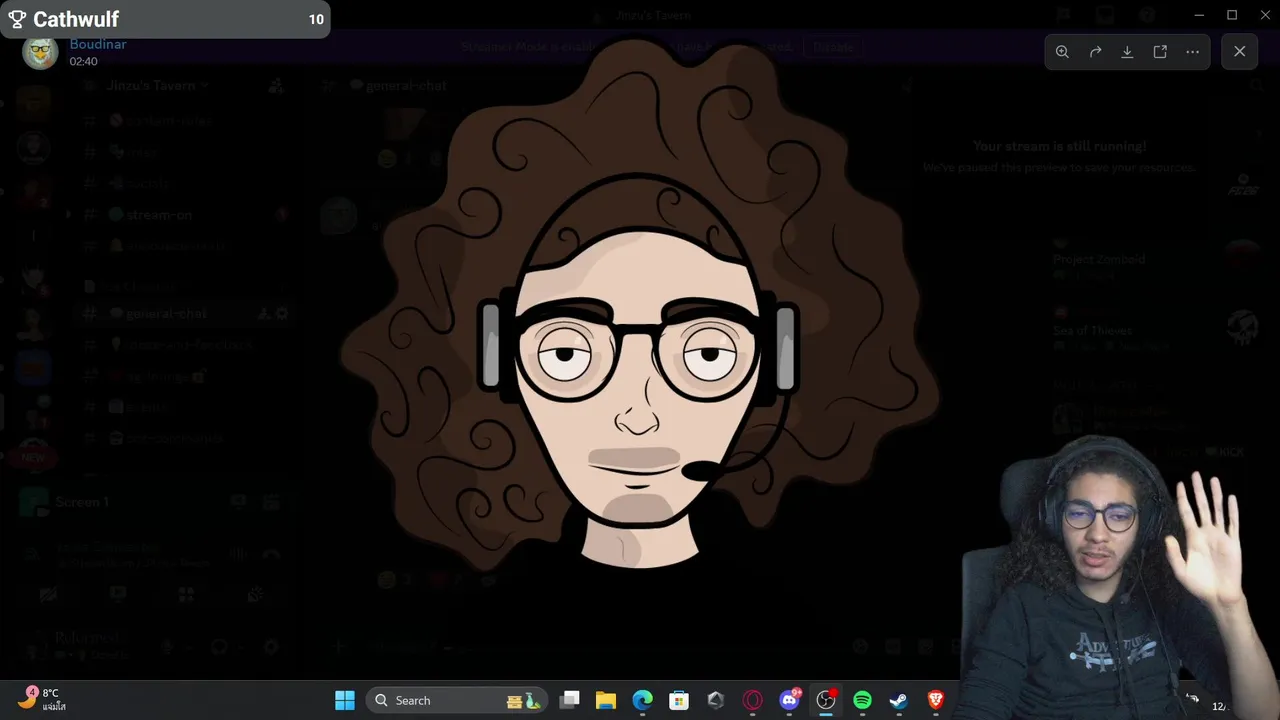Open the Windows Start menu

tap(345, 700)
